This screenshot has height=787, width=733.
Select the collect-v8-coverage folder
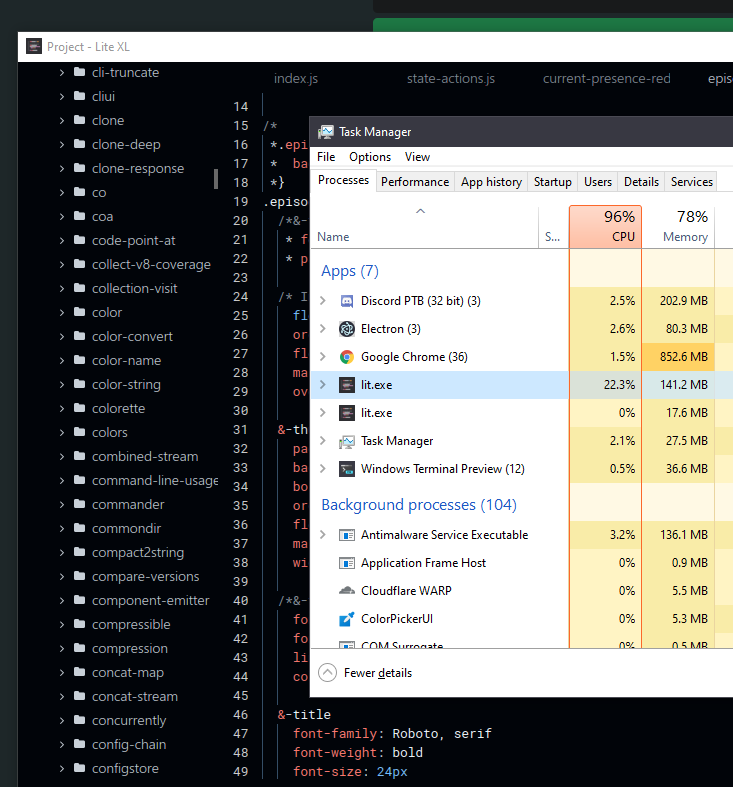coord(151,265)
